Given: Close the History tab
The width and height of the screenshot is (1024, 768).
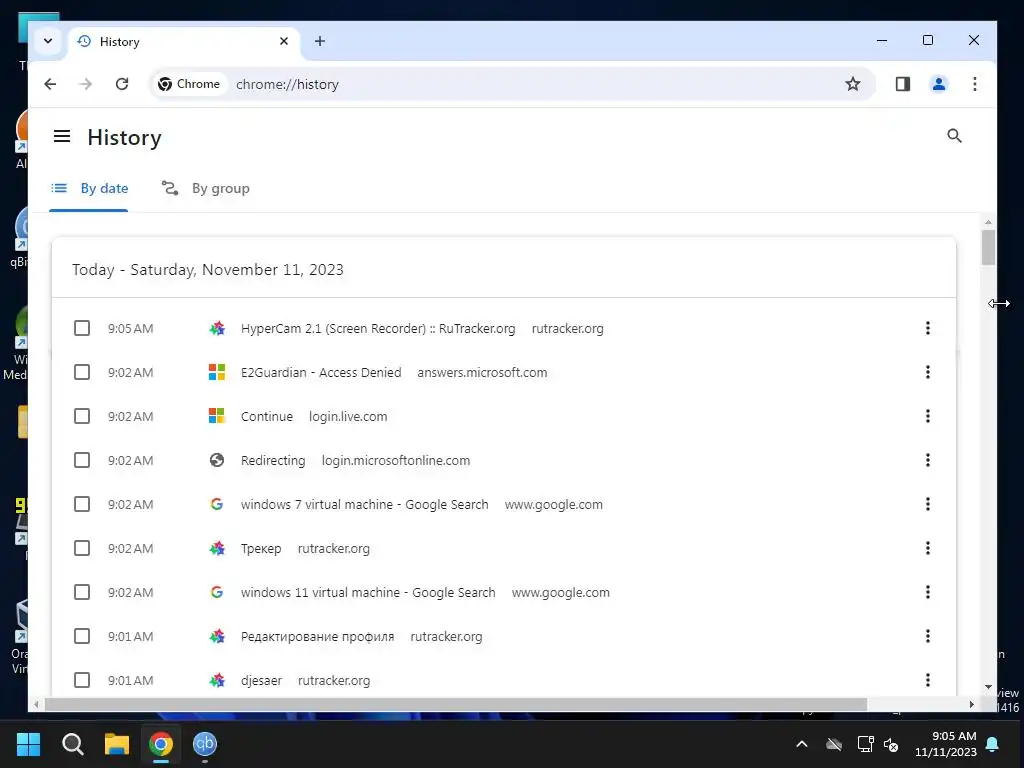Looking at the screenshot, I should tap(283, 41).
